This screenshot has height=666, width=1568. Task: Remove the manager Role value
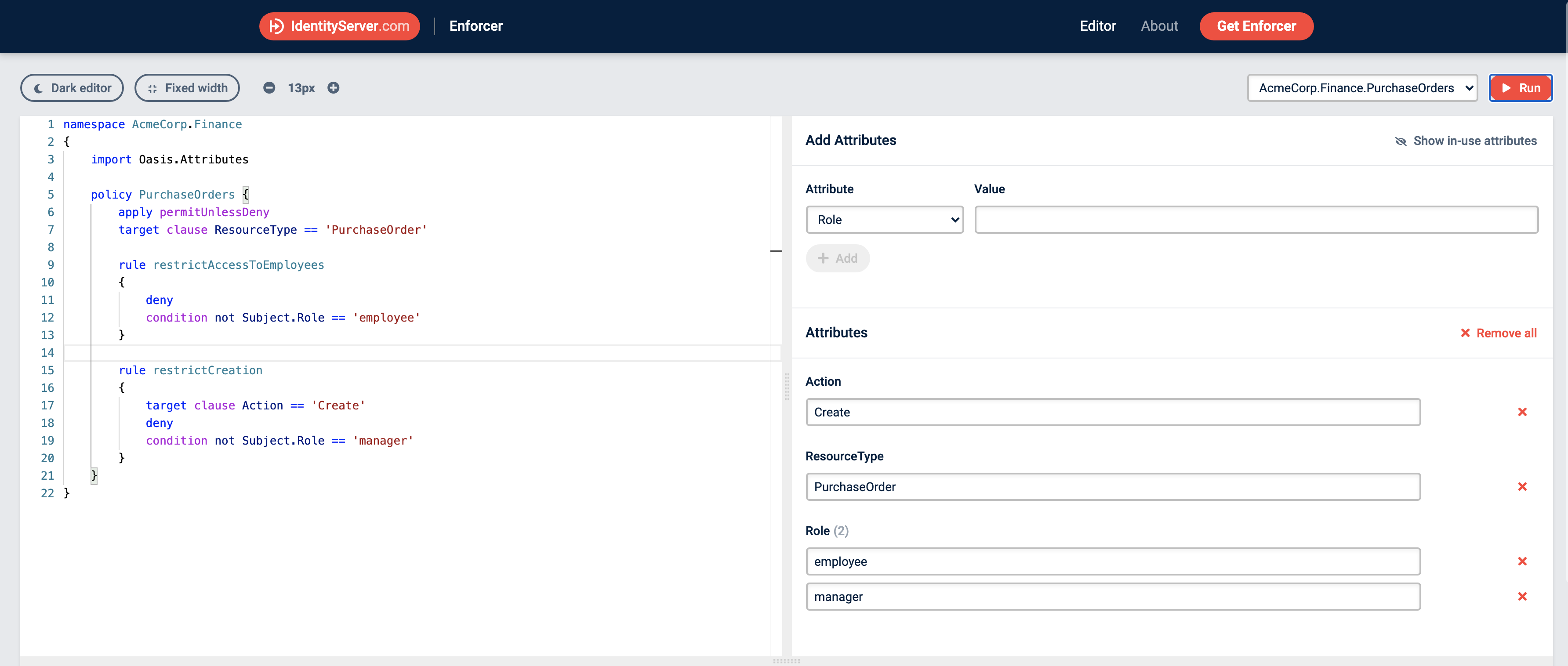(x=1522, y=597)
